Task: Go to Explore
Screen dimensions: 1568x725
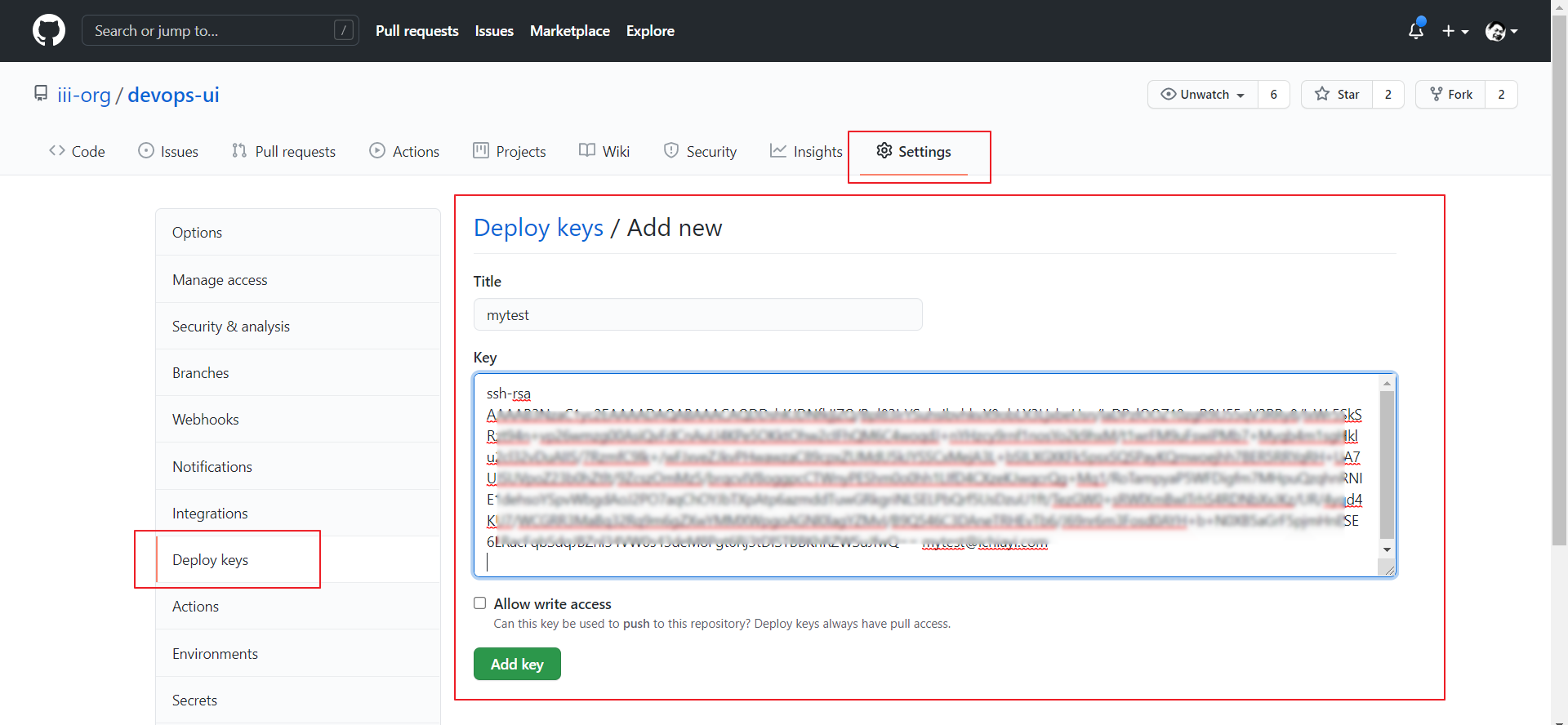Action: tap(650, 31)
